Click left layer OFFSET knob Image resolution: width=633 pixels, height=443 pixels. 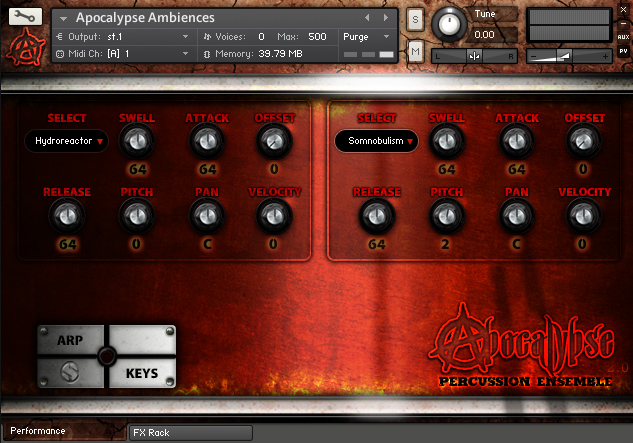click(x=274, y=141)
